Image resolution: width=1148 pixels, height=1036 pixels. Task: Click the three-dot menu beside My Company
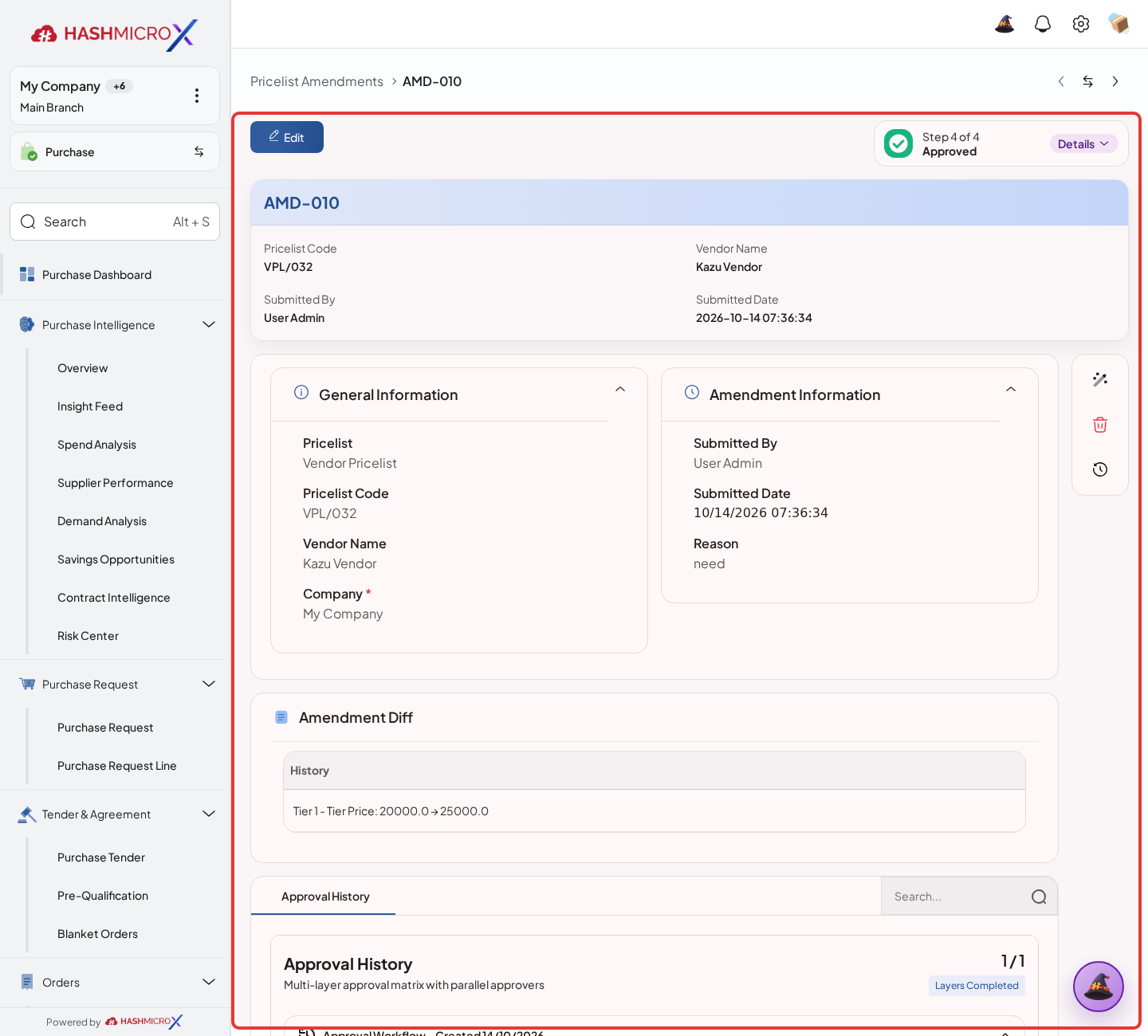(197, 96)
